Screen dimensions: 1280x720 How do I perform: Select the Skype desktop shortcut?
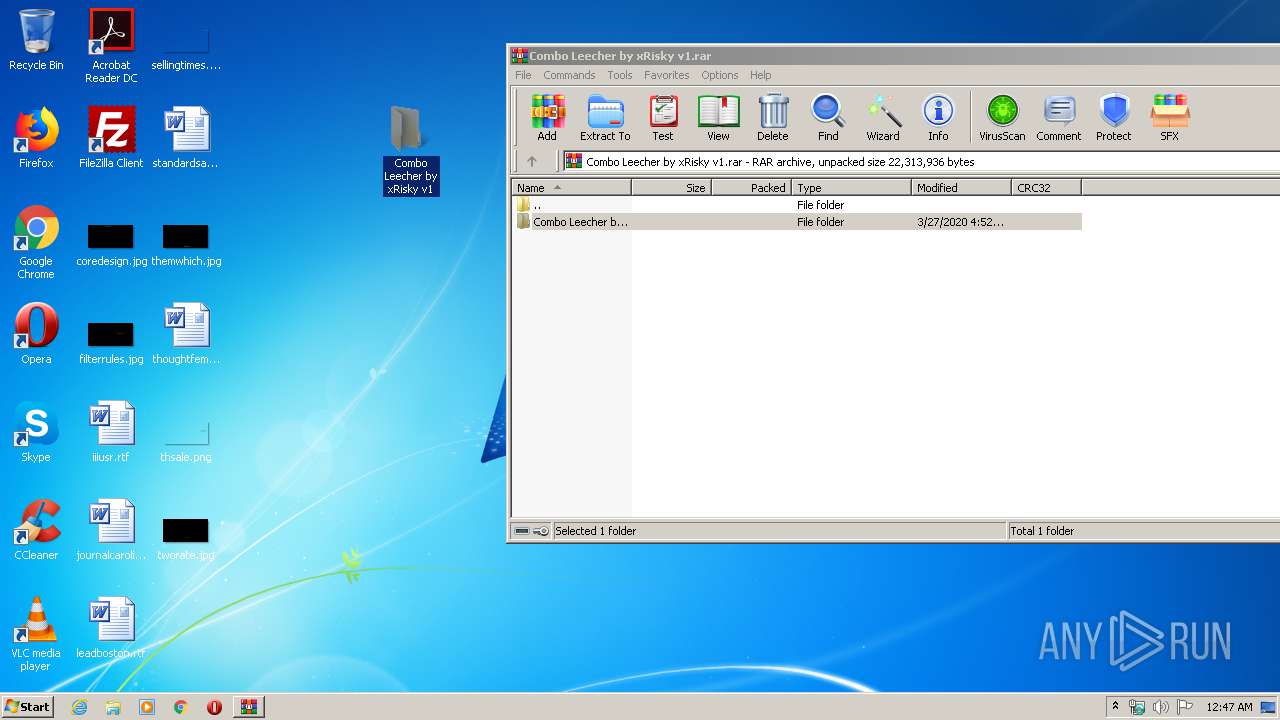point(36,432)
